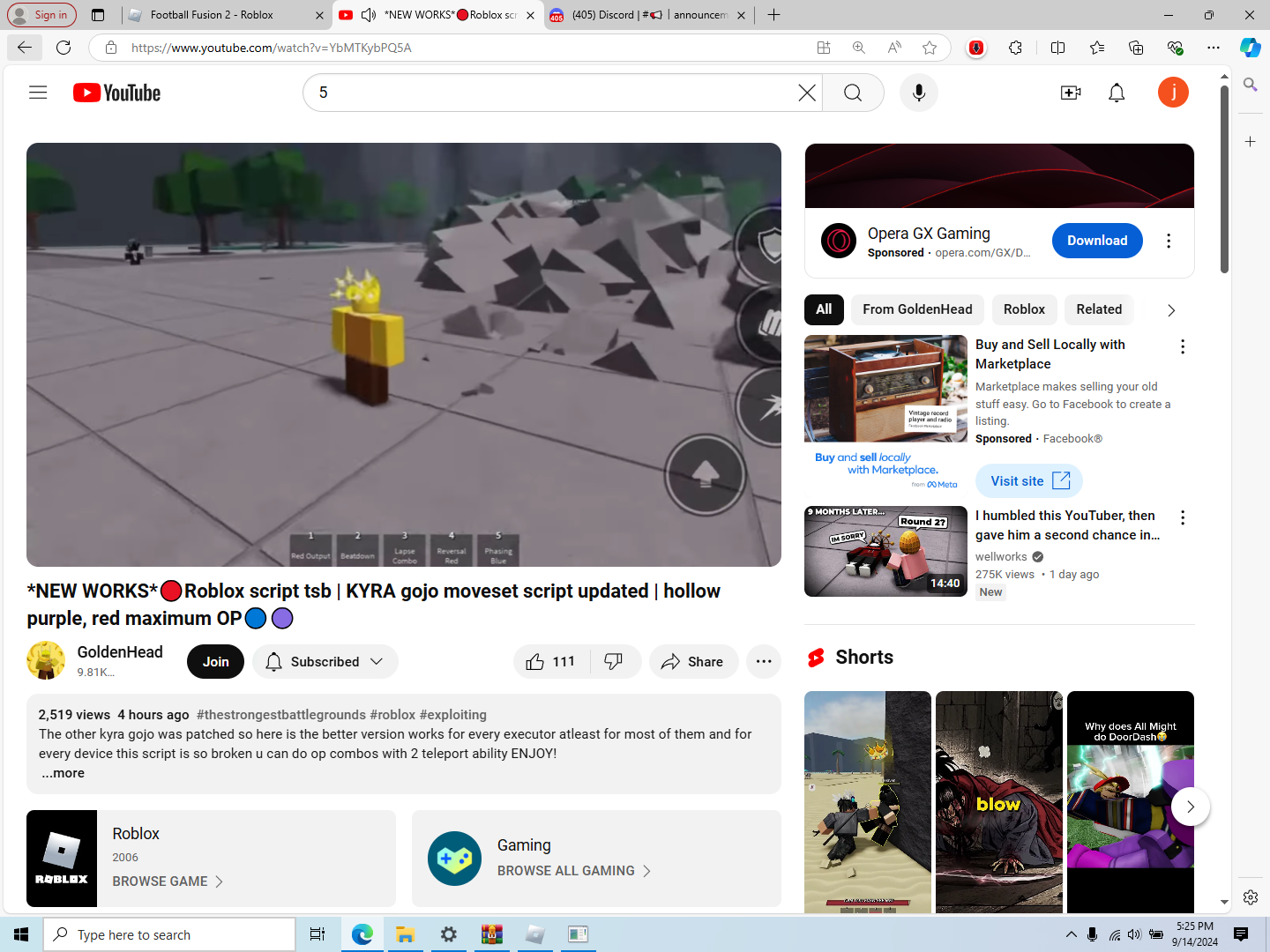Dislike the video with thumbs down
The image size is (1270, 952).
[x=614, y=662]
